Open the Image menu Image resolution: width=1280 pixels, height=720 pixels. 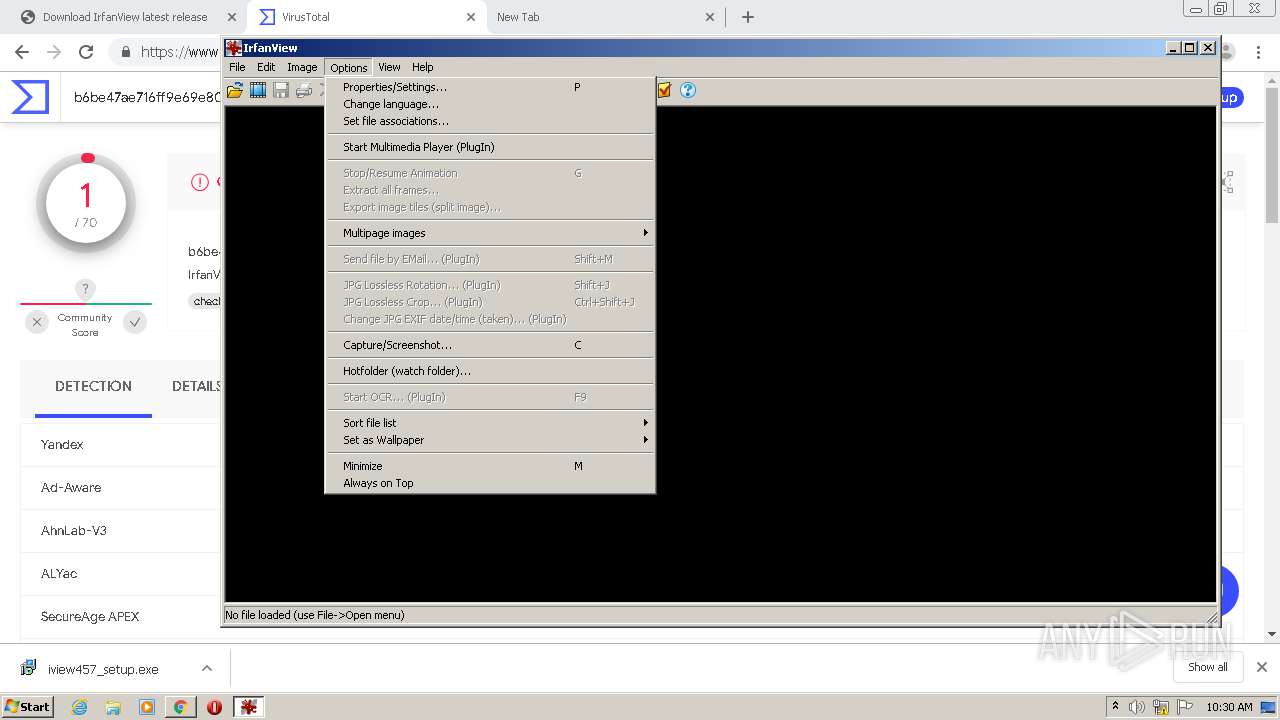pos(302,67)
